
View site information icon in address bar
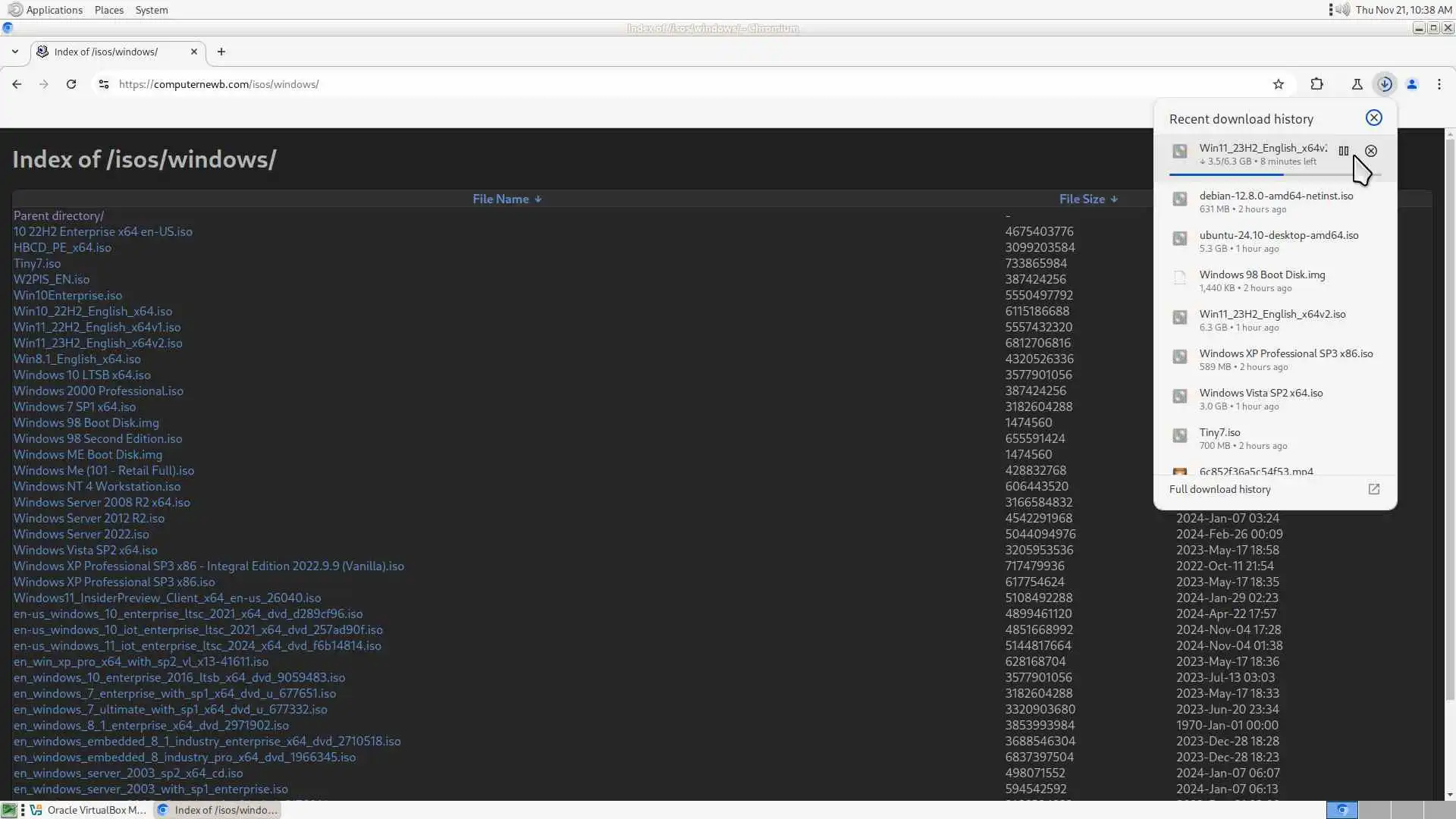click(104, 84)
